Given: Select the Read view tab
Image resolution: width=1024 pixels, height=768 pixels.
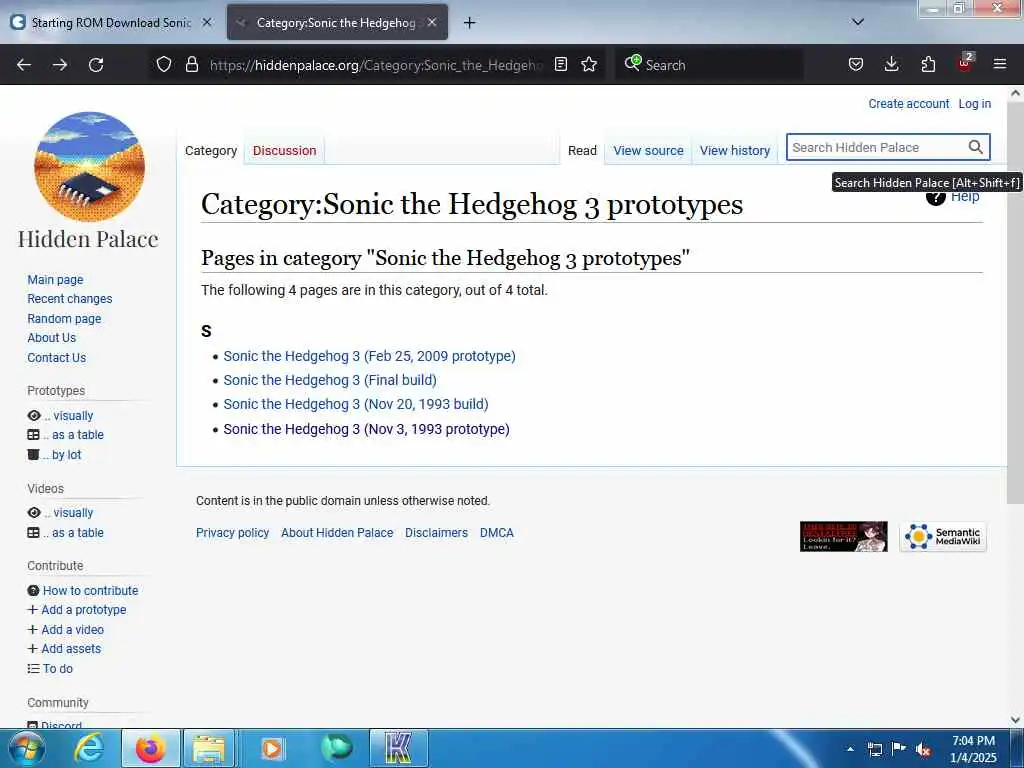Looking at the screenshot, I should pos(582,151).
